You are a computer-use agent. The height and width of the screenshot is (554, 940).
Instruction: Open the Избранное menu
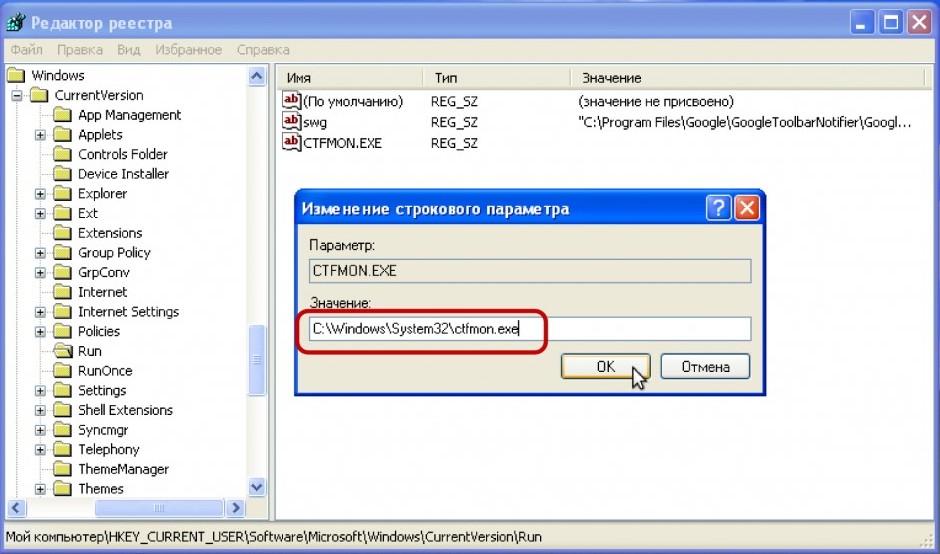[x=188, y=50]
